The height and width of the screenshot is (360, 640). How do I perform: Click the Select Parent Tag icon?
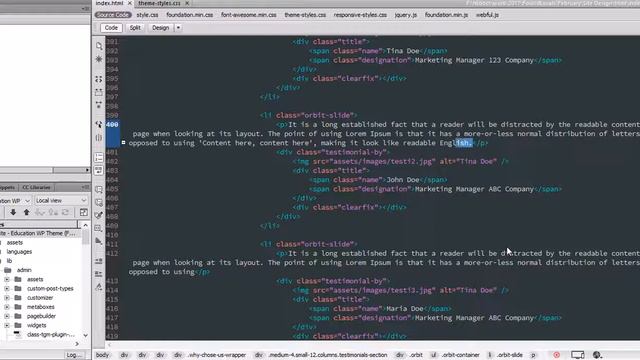[x=99, y=124]
